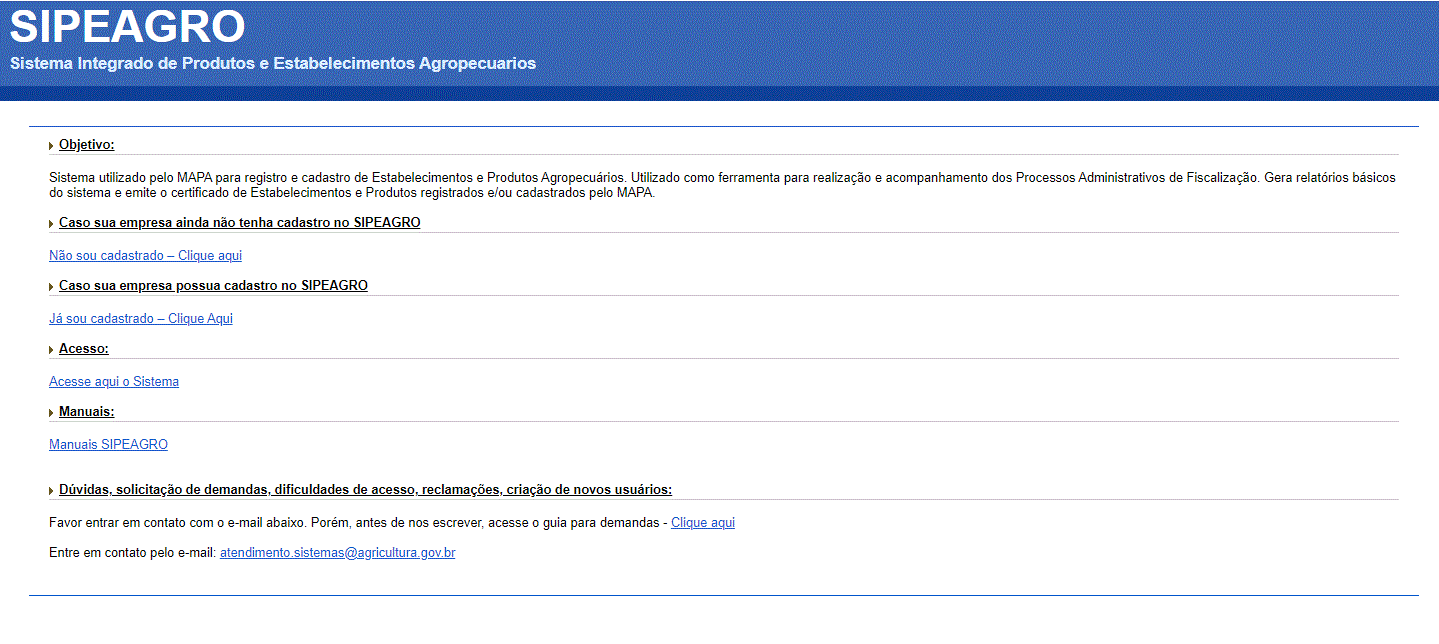Viewport: 1439px width, 644px height.
Task: Click the atendimento.sistemas@agricultura.gov.br email link
Action: click(337, 553)
